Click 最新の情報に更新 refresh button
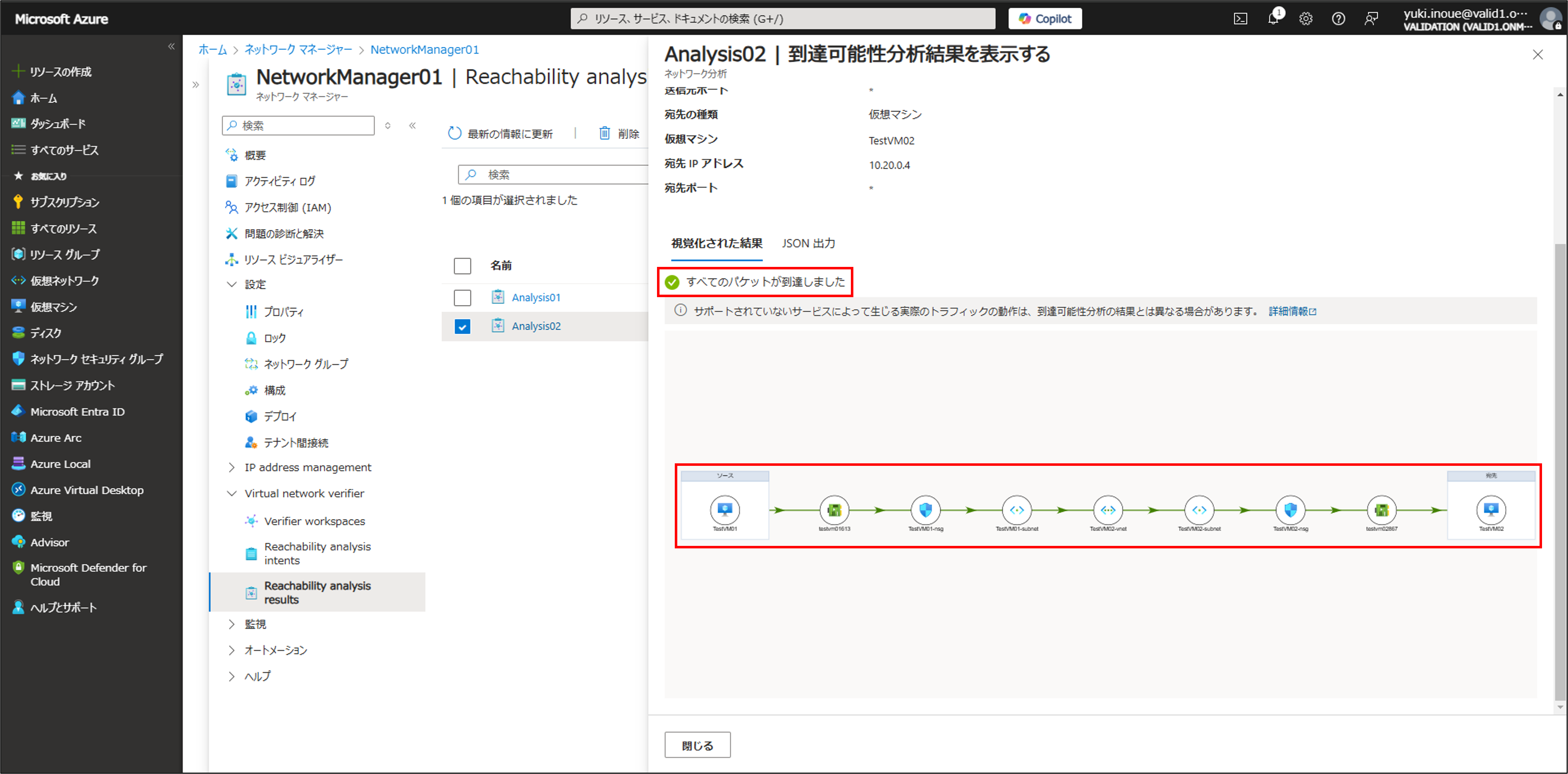 [500, 133]
